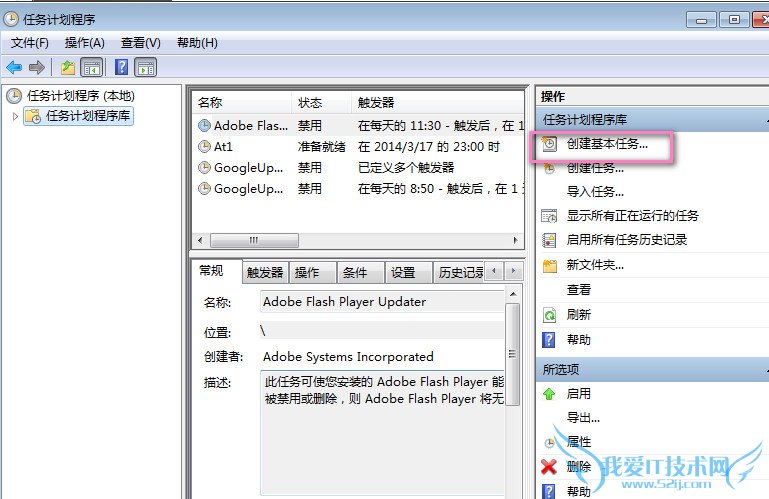The height and width of the screenshot is (499, 769).
Task: Click the 属性 link under 所选项
Action: [x=579, y=442]
